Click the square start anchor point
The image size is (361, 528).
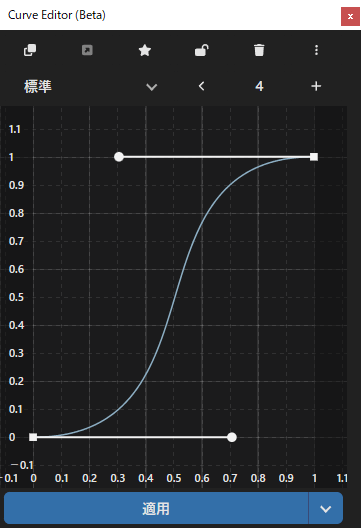tap(33, 437)
